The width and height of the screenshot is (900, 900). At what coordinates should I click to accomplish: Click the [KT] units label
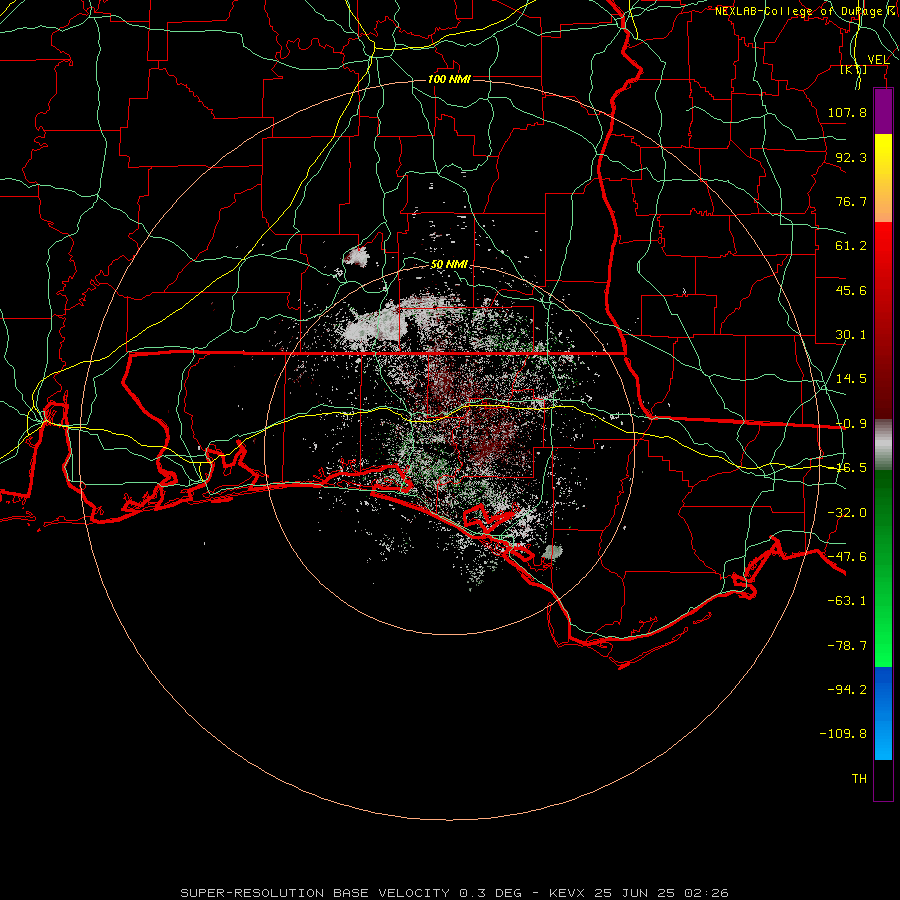[854, 69]
